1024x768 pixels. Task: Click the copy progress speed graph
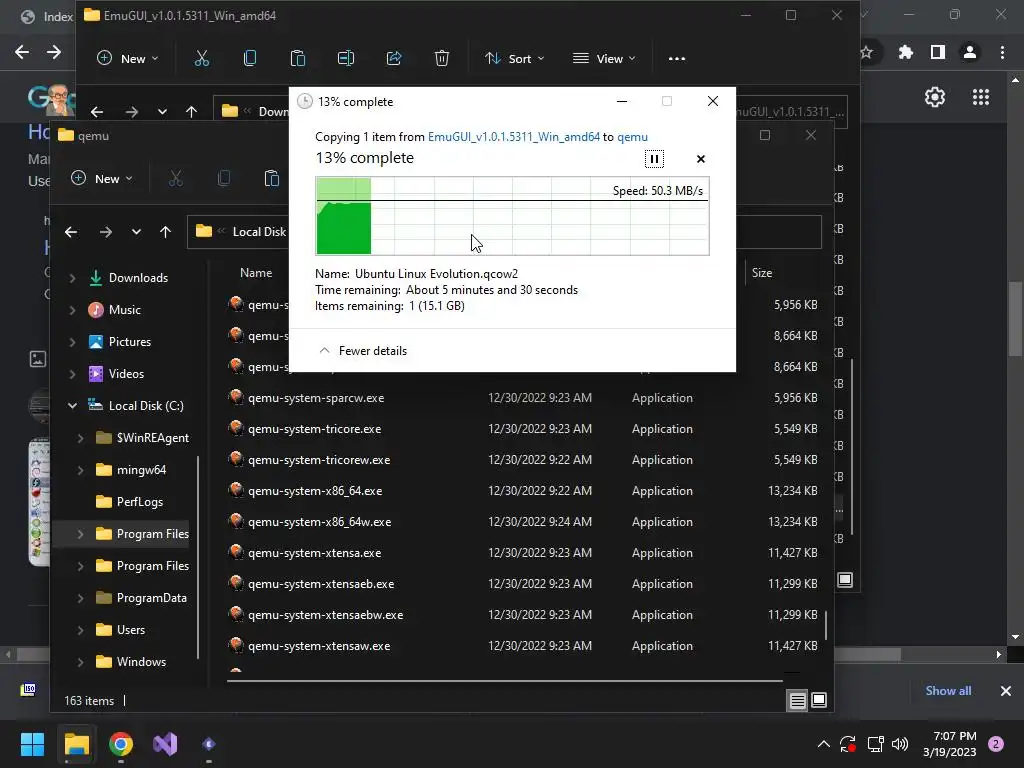[x=512, y=216]
